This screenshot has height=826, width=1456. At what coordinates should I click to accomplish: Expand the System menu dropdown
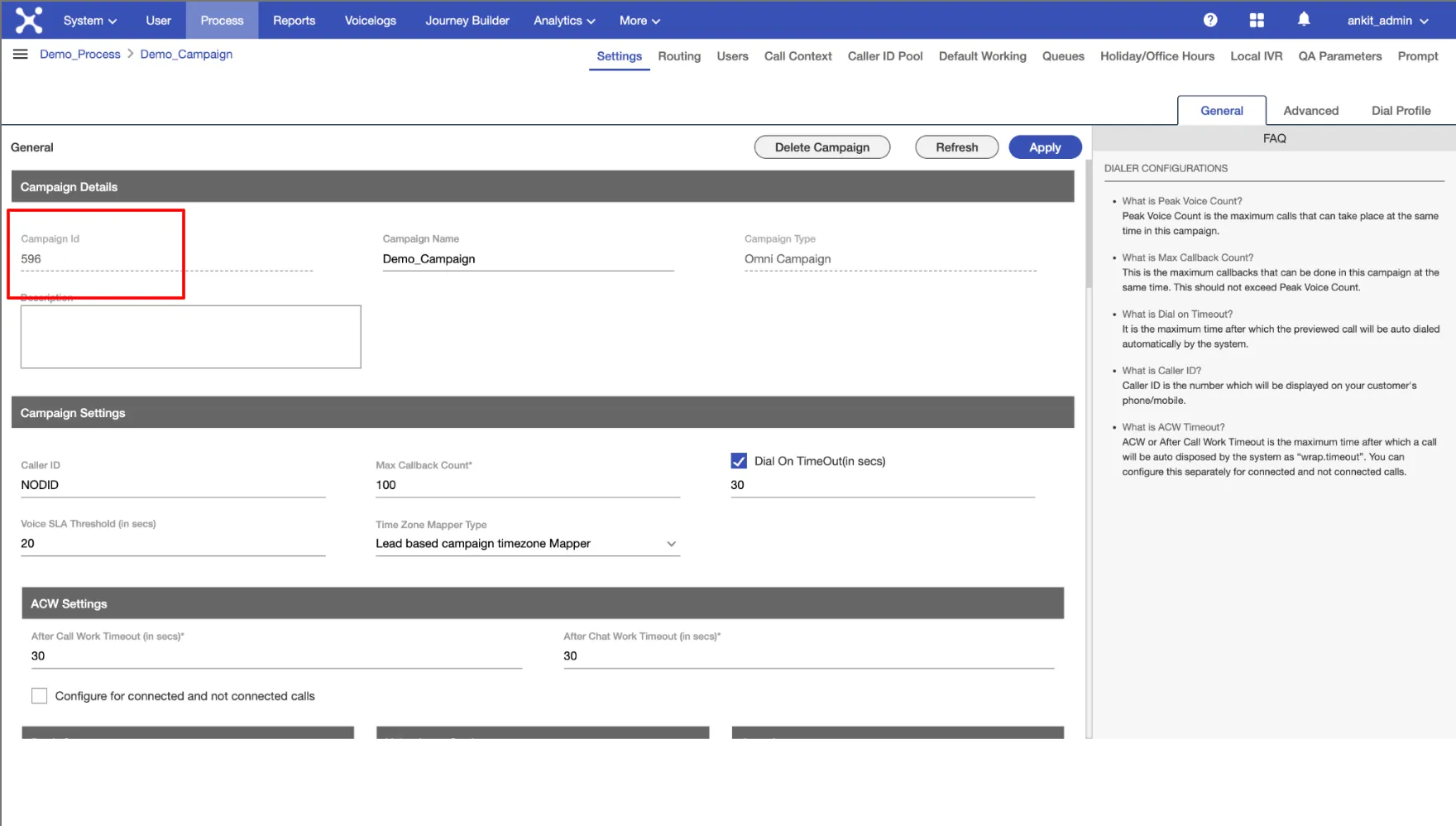click(x=90, y=20)
